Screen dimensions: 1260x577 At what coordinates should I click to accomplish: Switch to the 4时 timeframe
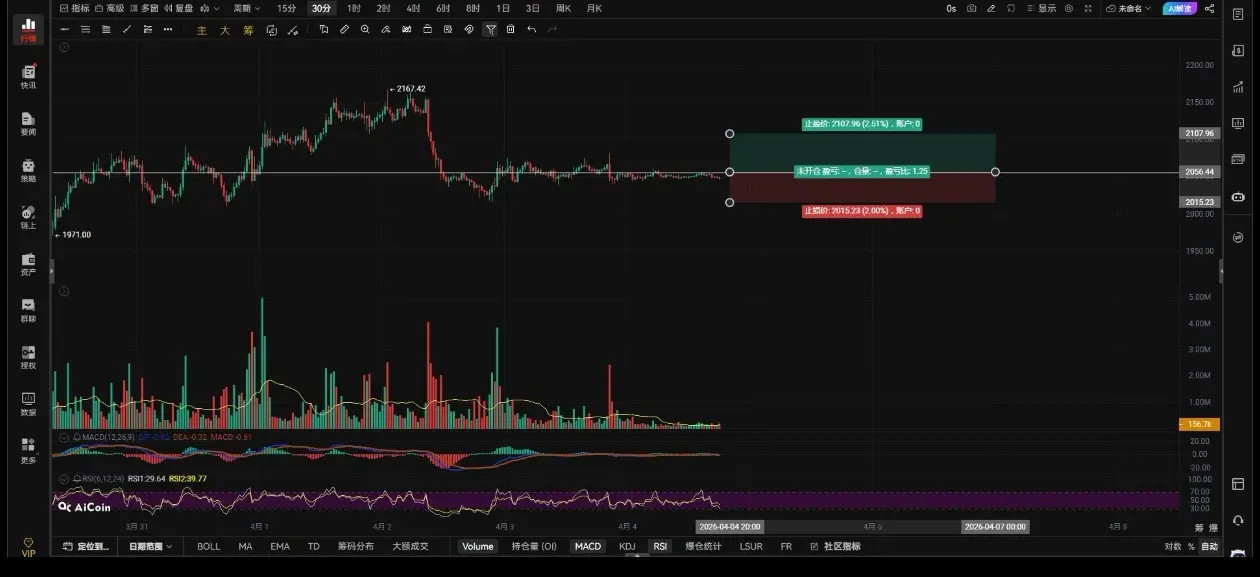413,8
